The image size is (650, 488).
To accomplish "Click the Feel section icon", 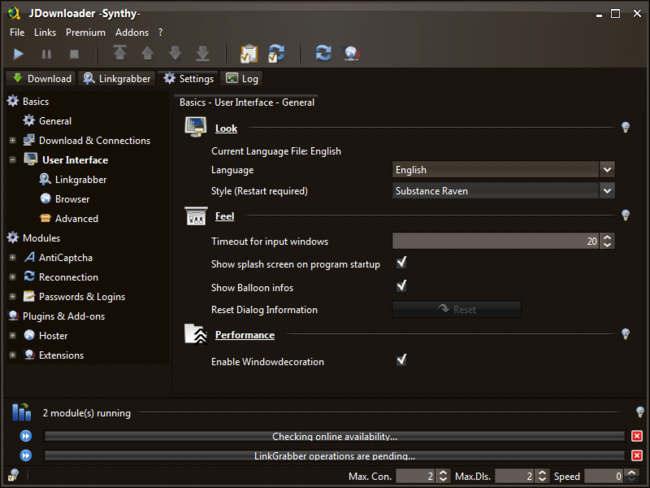I will [x=196, y=216].
